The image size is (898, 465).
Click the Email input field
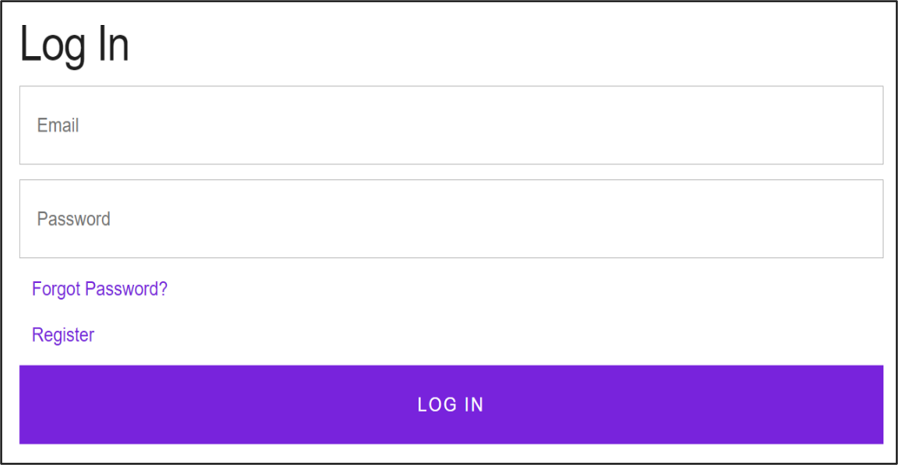click(x=450, y=125)
